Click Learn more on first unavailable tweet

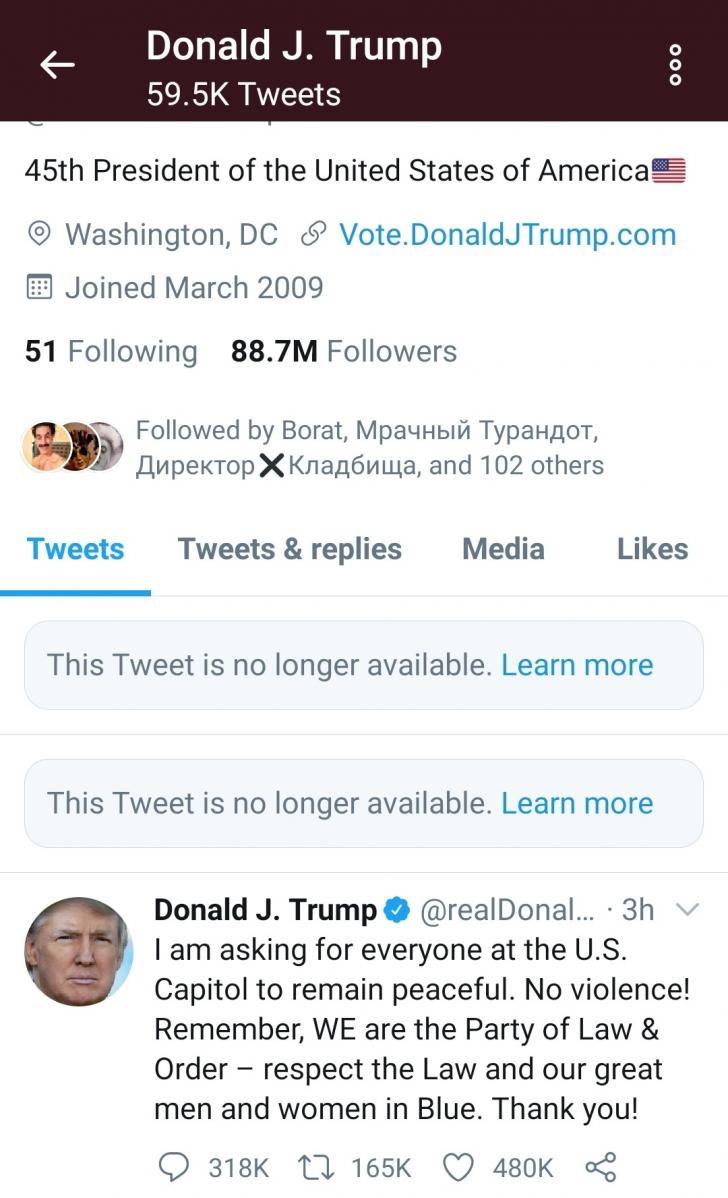pyautogui.click(x=577, y=665)
